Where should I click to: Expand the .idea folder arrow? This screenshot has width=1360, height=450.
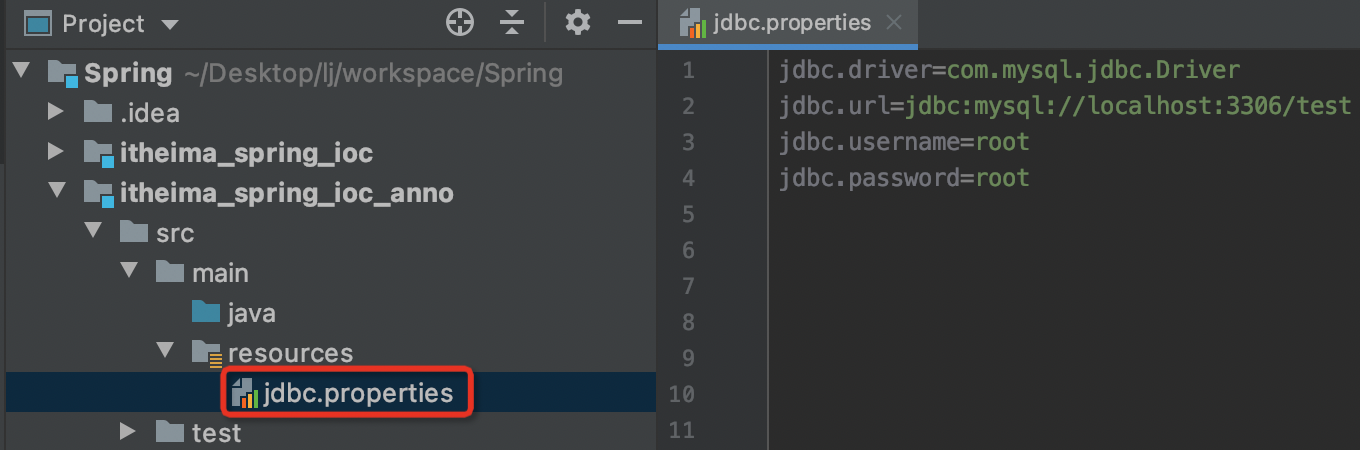coord(56,112)
